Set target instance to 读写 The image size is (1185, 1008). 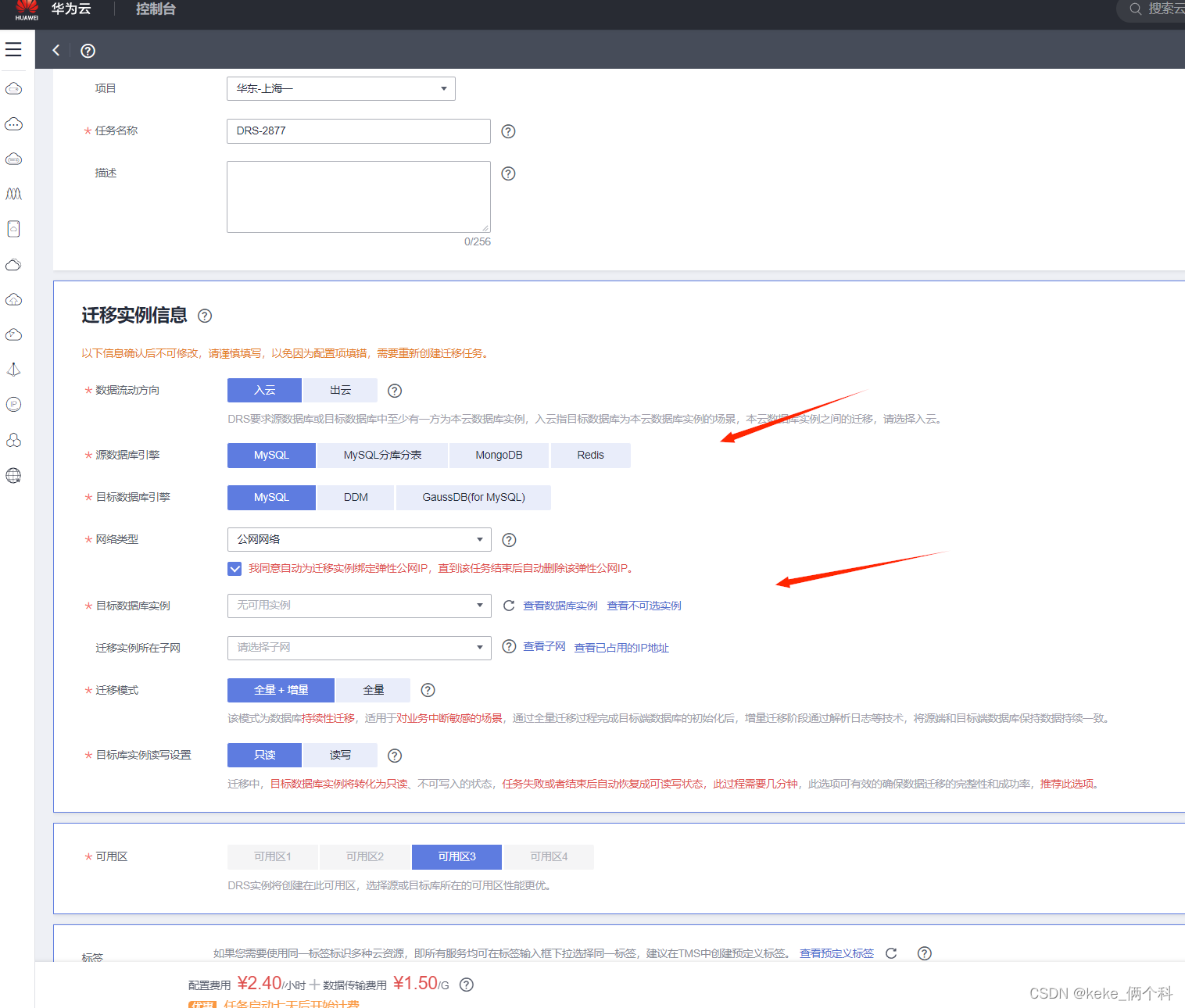[x=340, y=755]
